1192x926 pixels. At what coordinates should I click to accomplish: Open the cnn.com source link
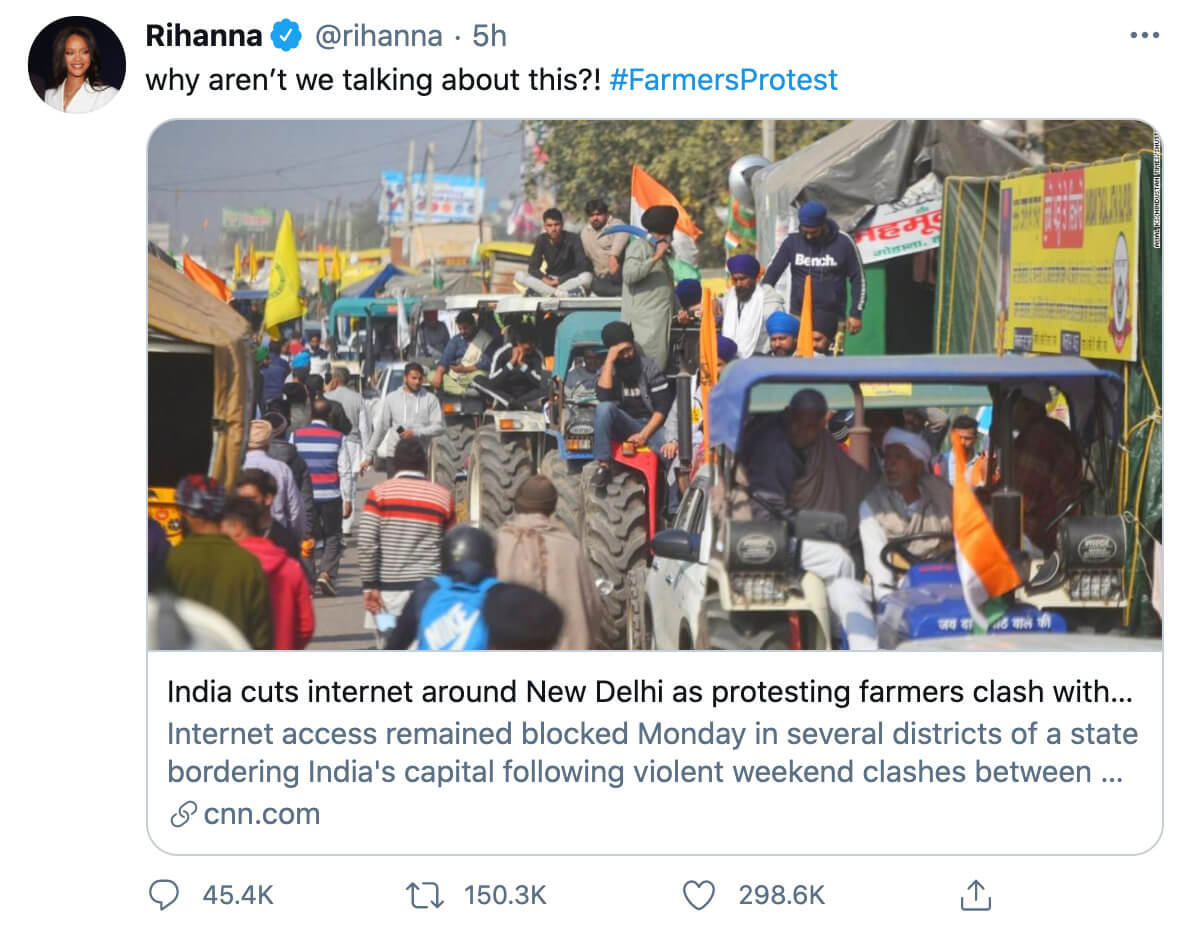(x=261, y=815)
